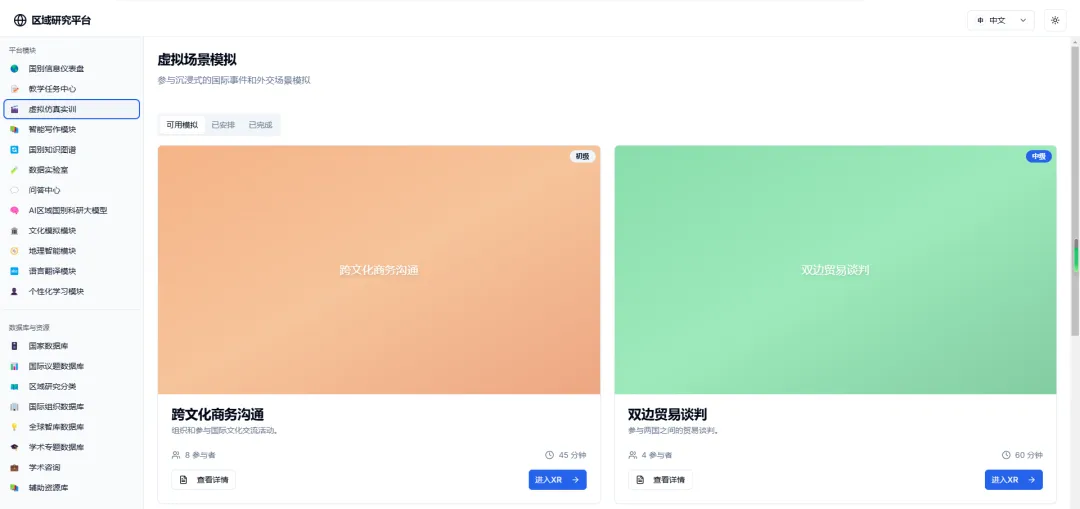
Task: Click 进入XR on the 跨文化商务沟通 card
Action: pyautogui.click(x=557, y=479)
